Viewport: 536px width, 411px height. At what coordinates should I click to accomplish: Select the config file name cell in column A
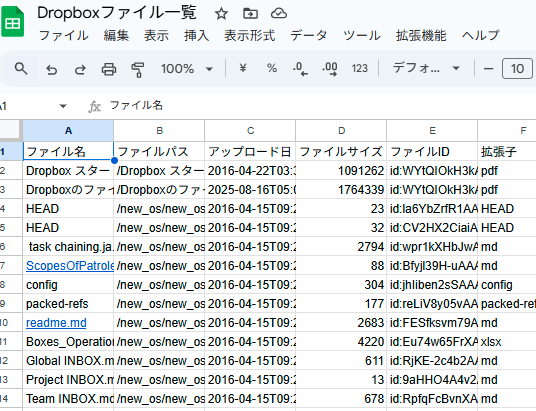pyautogui.click(x=68, y=285)
